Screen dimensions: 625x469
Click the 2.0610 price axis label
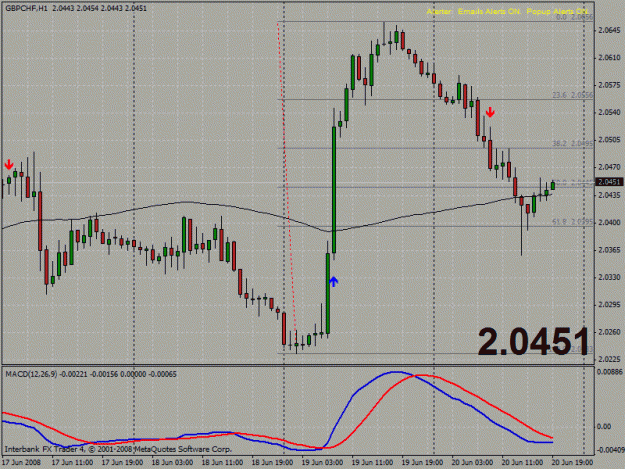(609, 58)
